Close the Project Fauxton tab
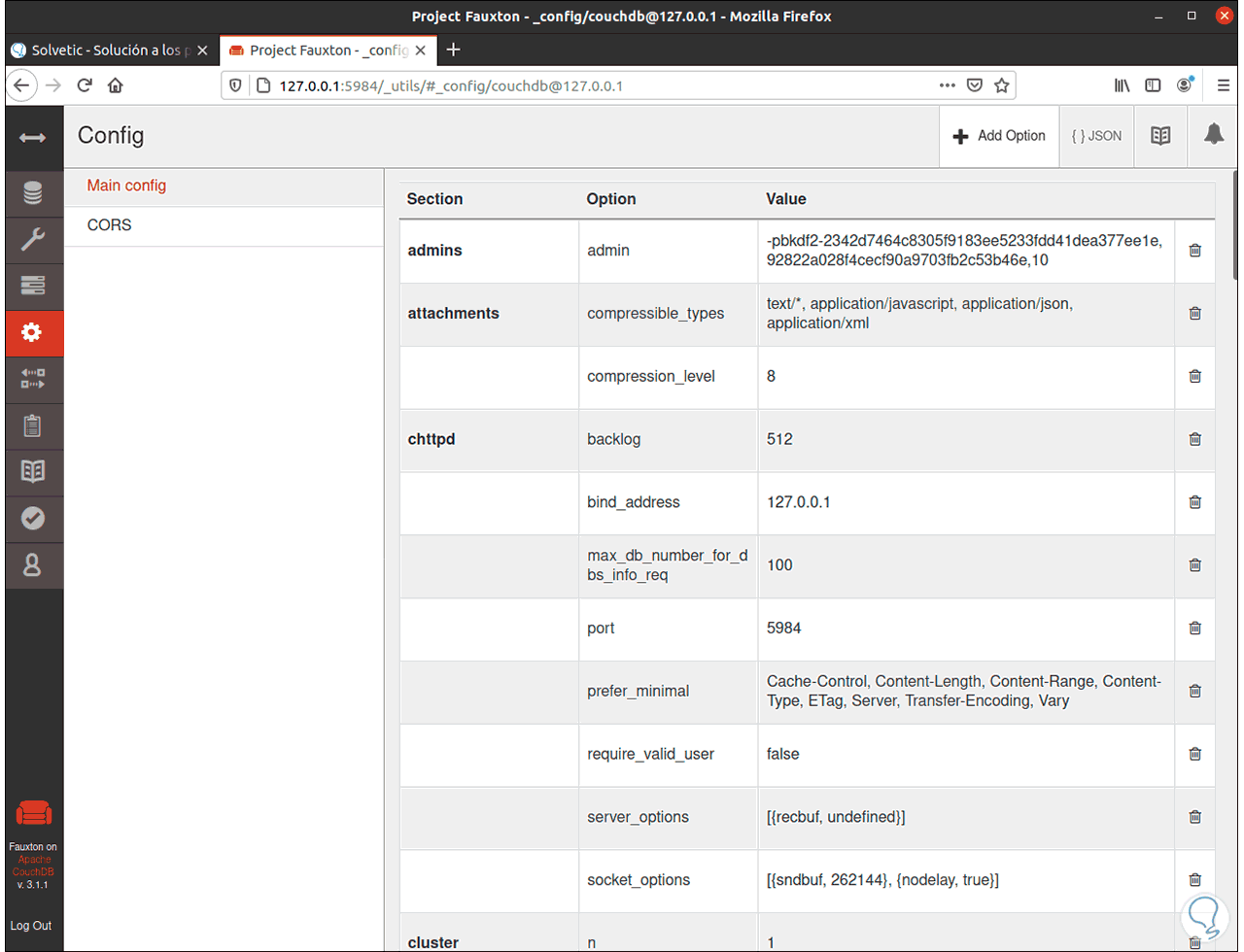This screenshot has height=952, width=1244. (x=421, y=51)
